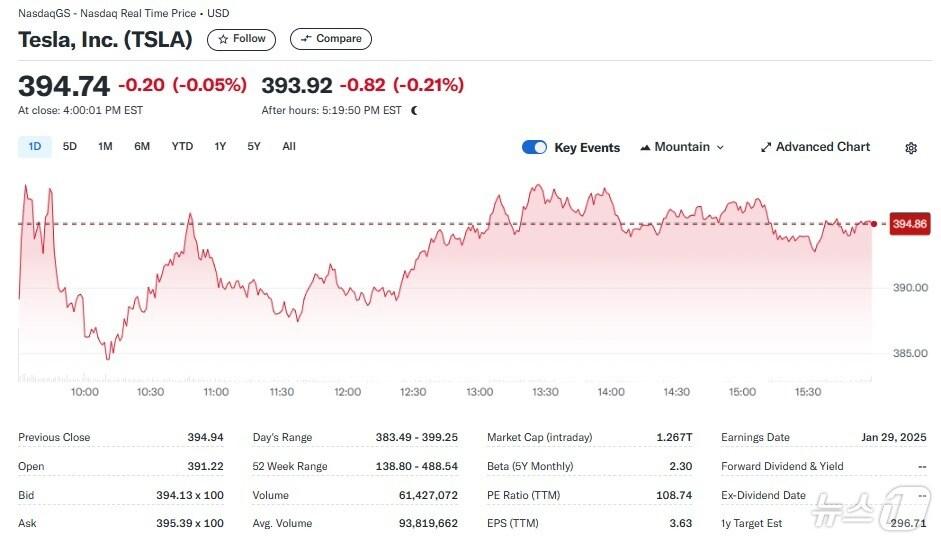
Task: Choose the 1M time range
Action: coord(105,147)
